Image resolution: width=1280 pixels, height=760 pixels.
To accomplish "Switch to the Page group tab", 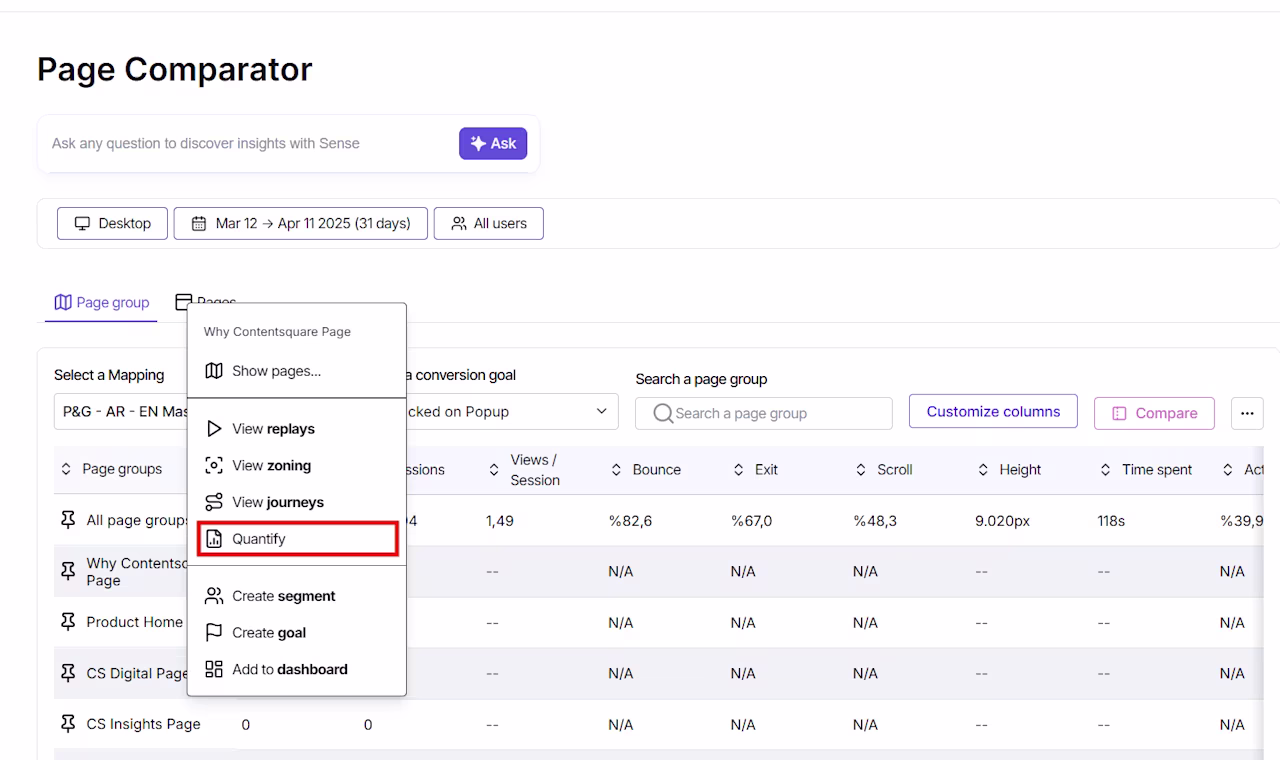I will pyautogui.click(x=101, y=302).
